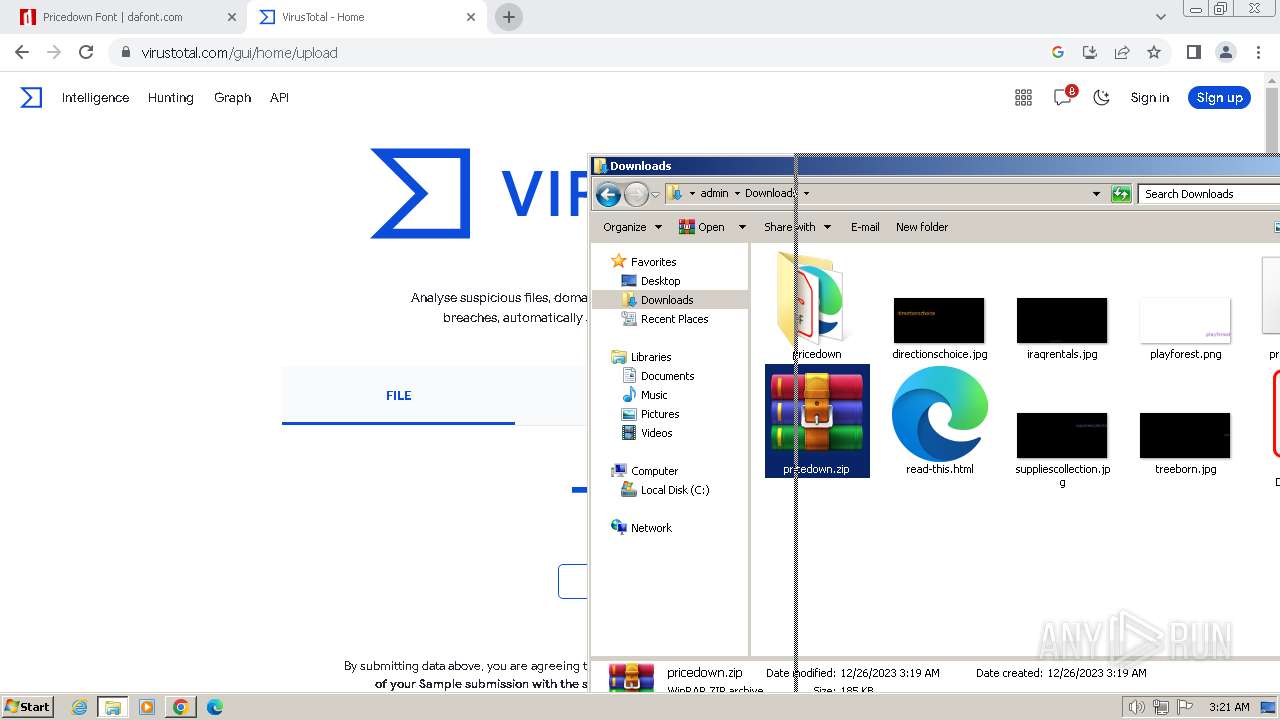
Task: Click New folder in Explorer toolbar
Action: [921, 227]
